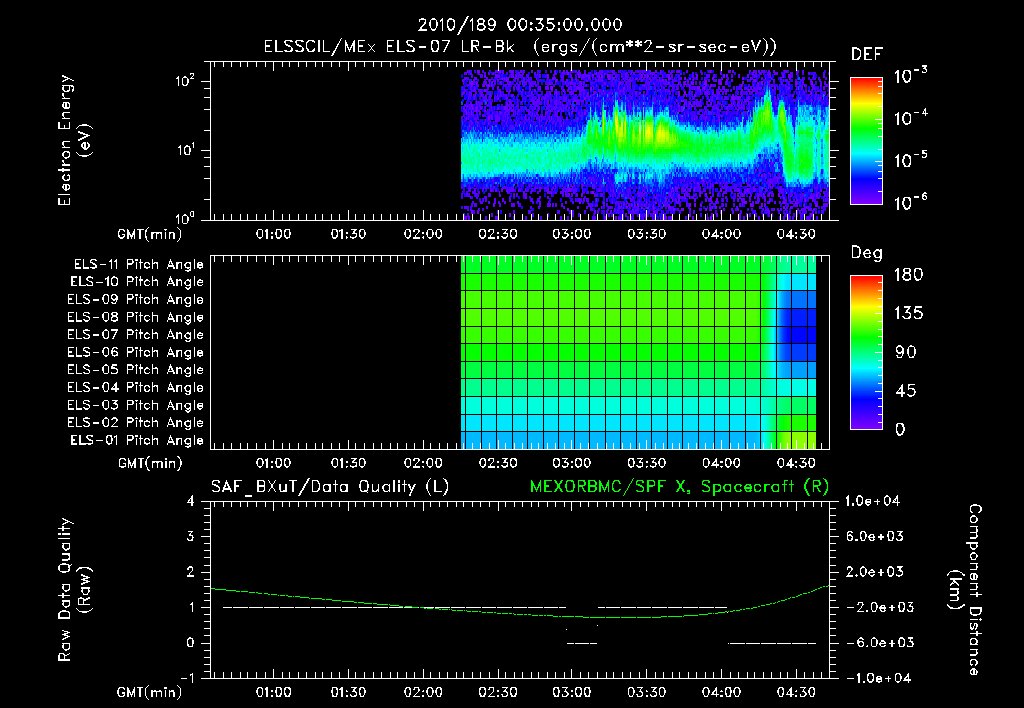Select the ELS-07 Pitch Angle row label

135,334
